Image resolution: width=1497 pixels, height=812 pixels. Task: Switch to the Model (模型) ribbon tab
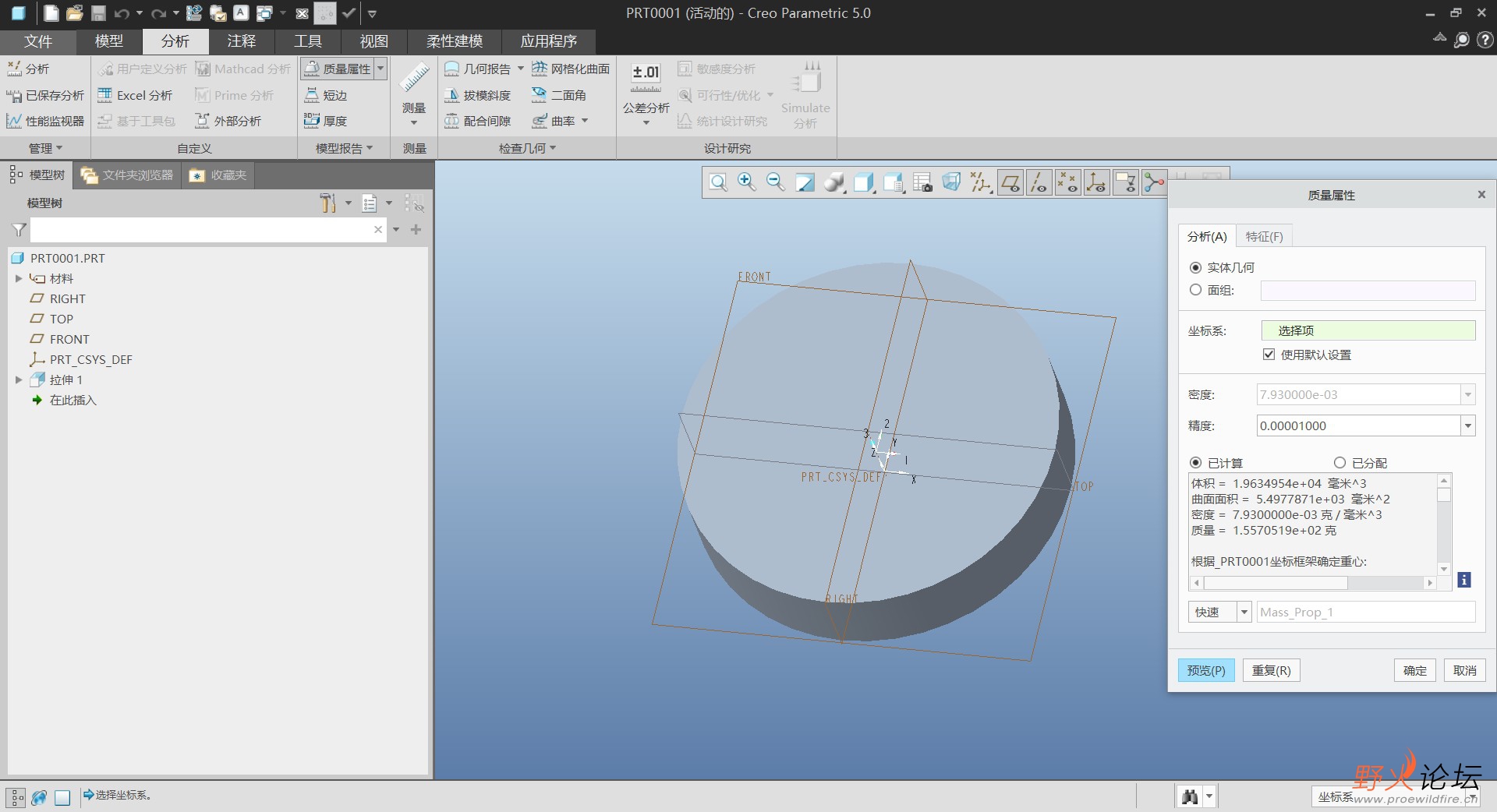tap(109, 41)
